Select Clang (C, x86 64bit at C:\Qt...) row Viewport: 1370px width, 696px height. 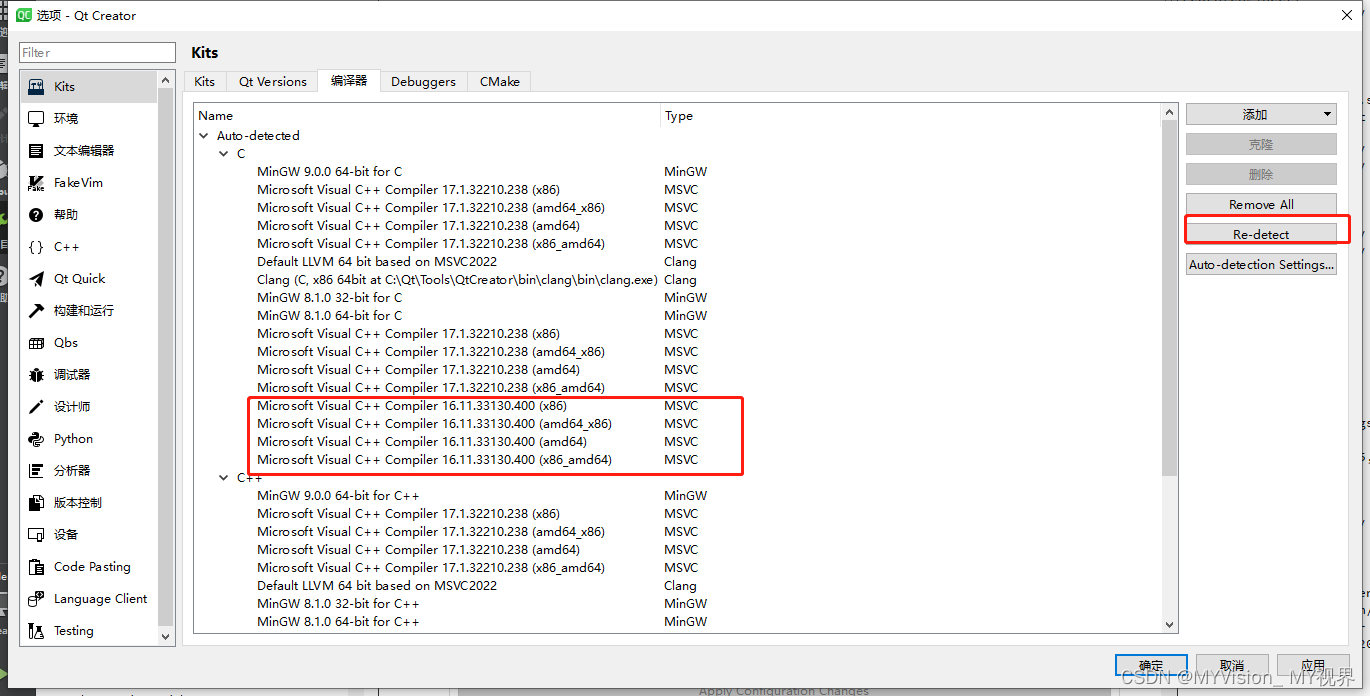click(x=457, y=280)
